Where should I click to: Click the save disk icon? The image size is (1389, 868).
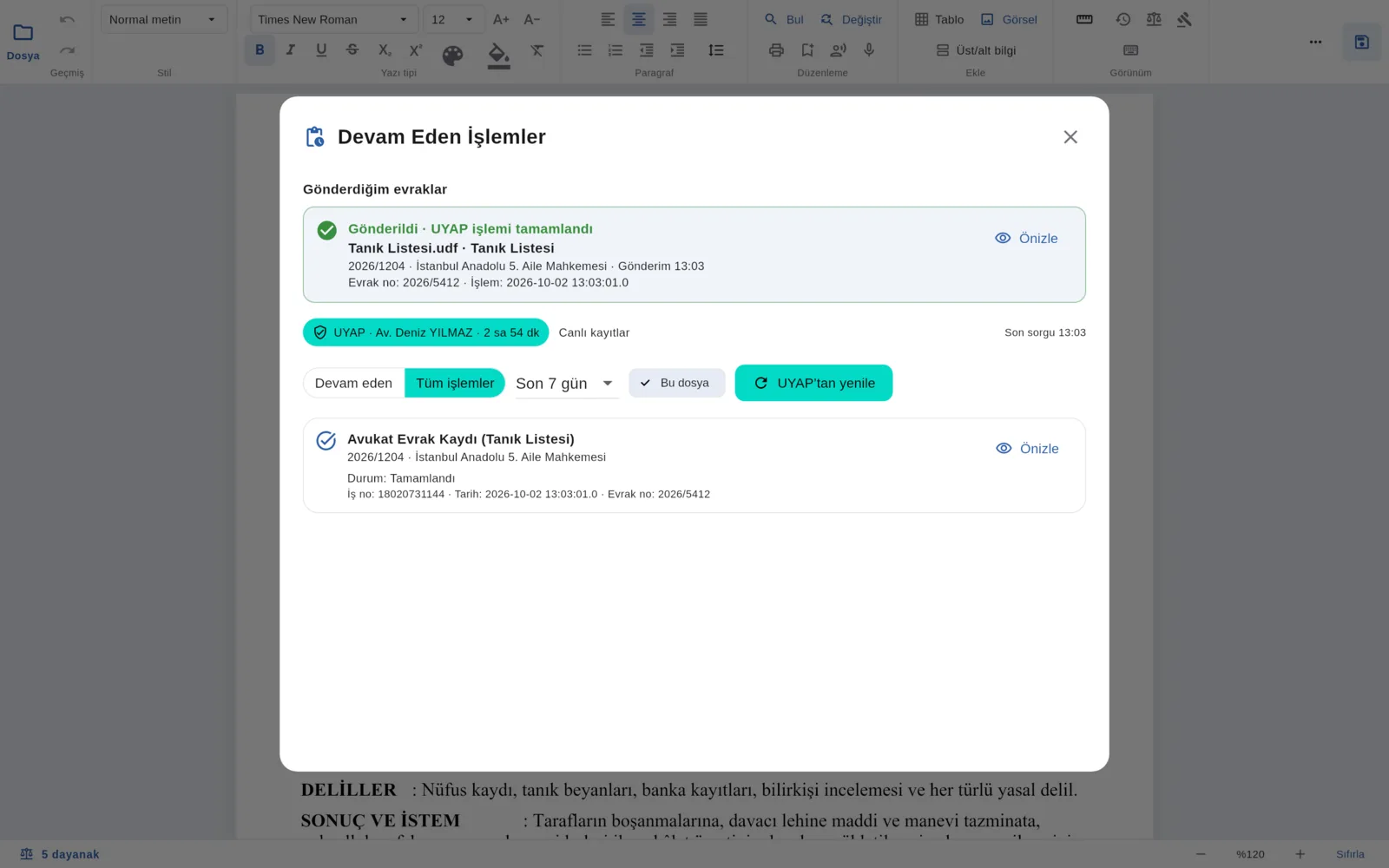tap(1361, 42)
